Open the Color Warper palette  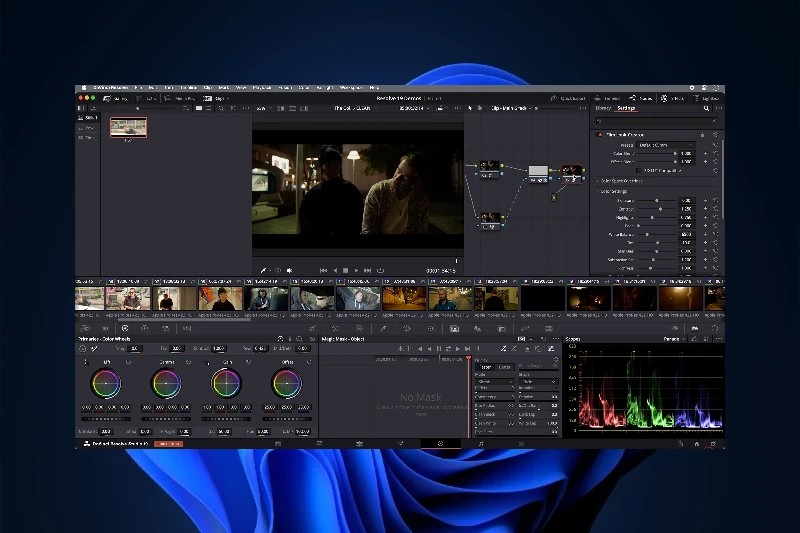pos(335,328)
